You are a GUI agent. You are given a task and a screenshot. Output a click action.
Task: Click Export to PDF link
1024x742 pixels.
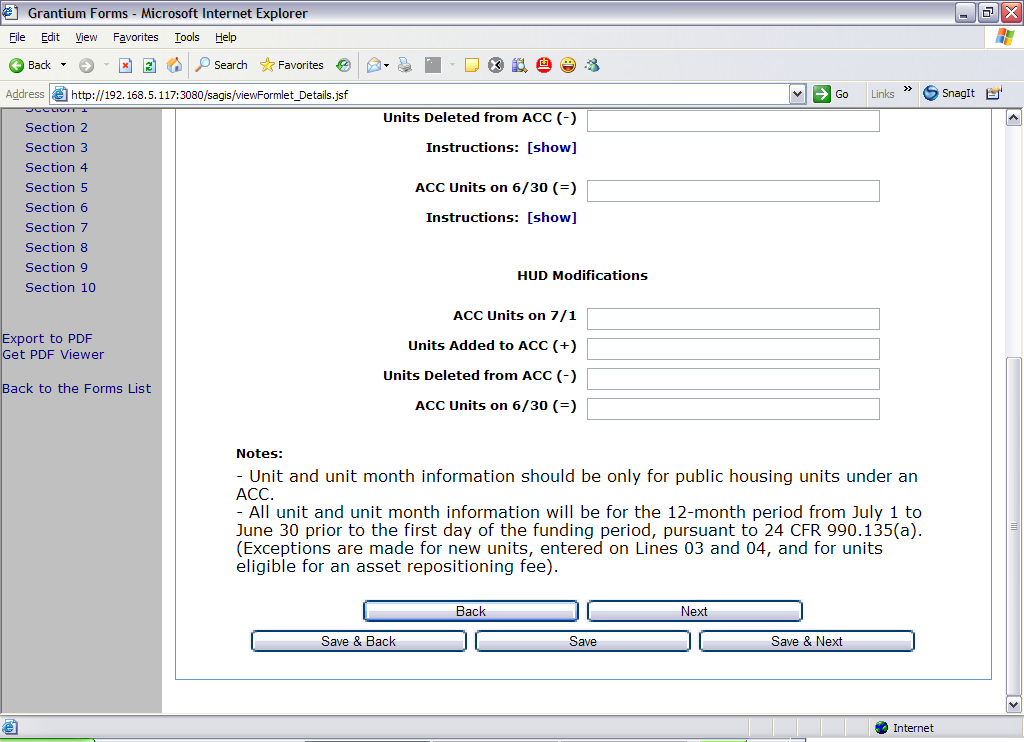[x=47, y=338]
